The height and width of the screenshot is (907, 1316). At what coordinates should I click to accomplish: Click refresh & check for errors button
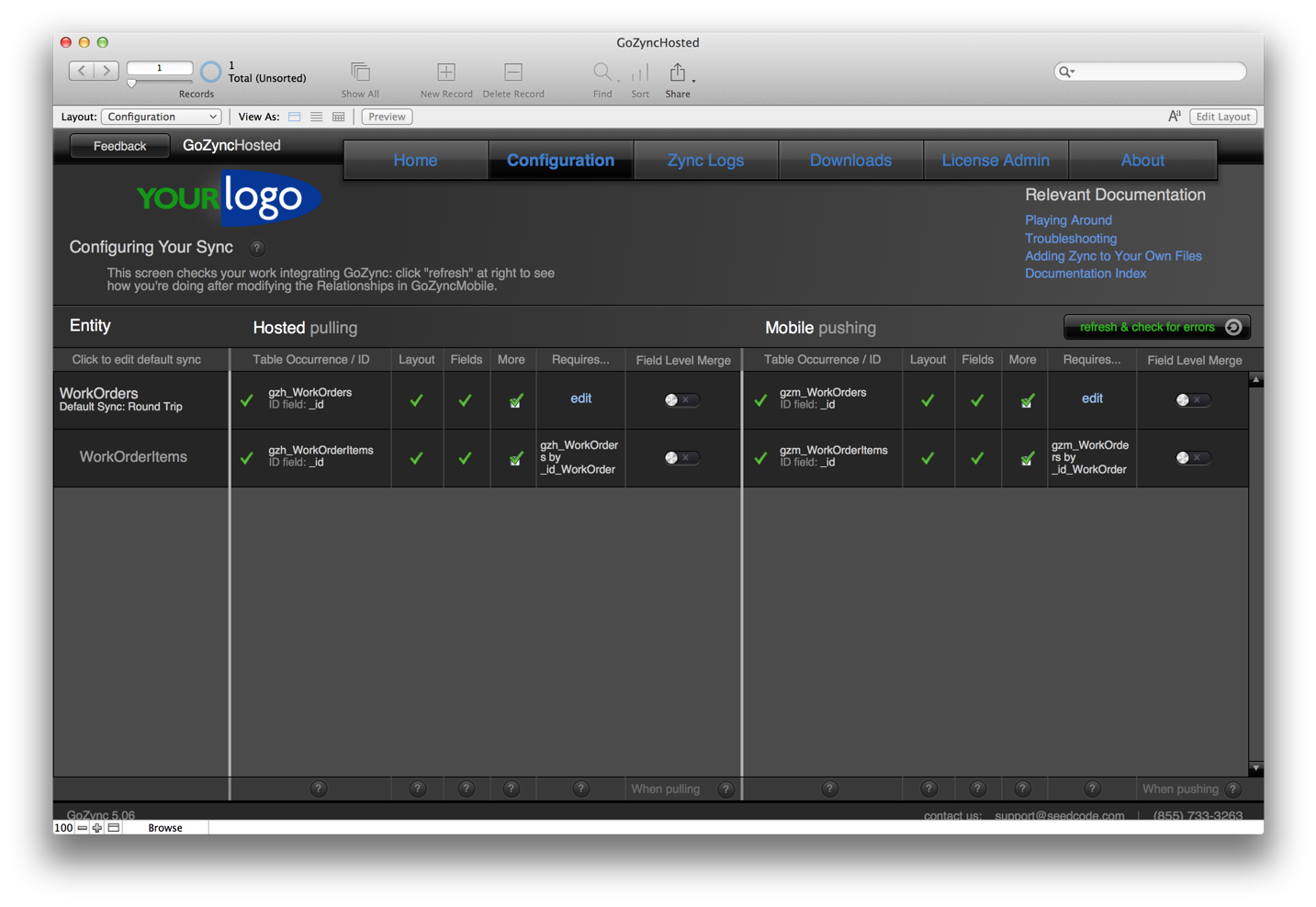point(1157,327)
